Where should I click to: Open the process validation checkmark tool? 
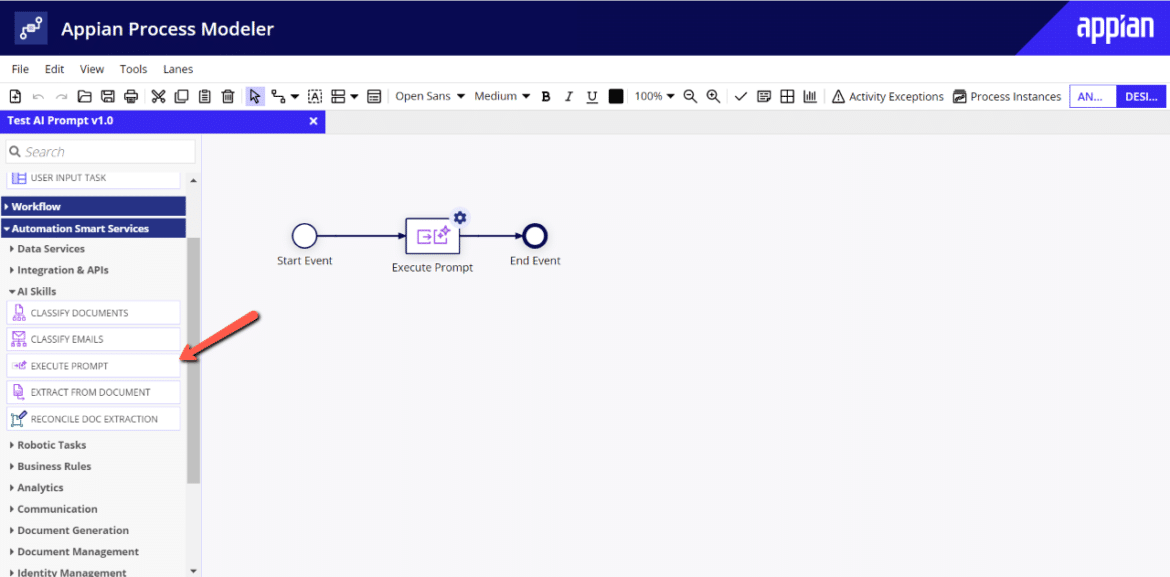pos(740,95)
